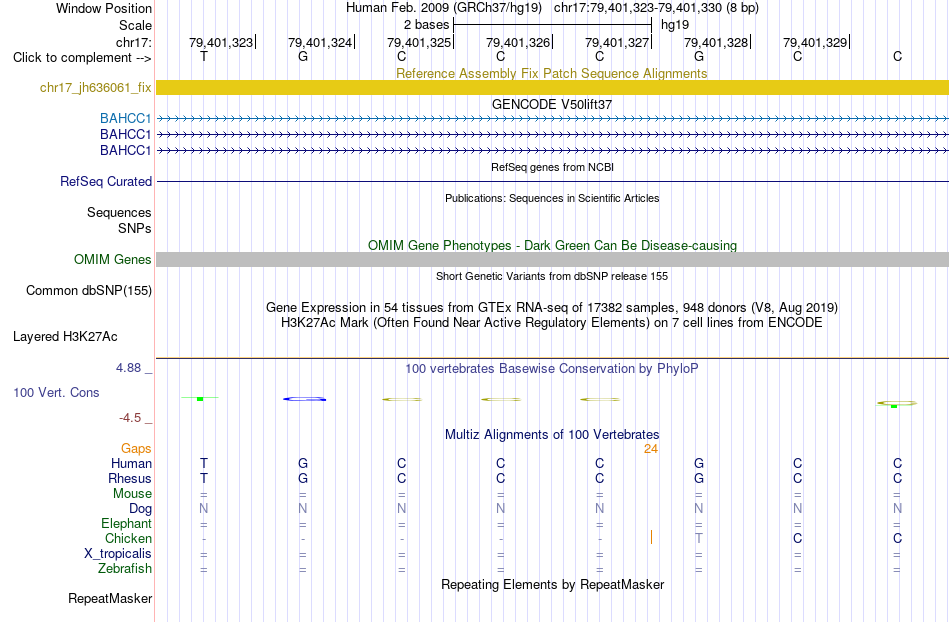The image size is (950, 622).
Task: Click the orange 'Gaps' row label
Action: 136,448
